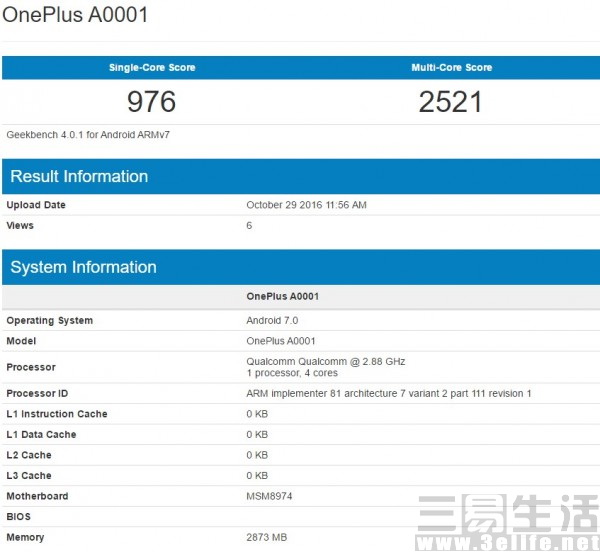The height and width of the screenshot is (552, 600).
Task: Click the L1 Instruction Cache label
Action: pos(57,414)
